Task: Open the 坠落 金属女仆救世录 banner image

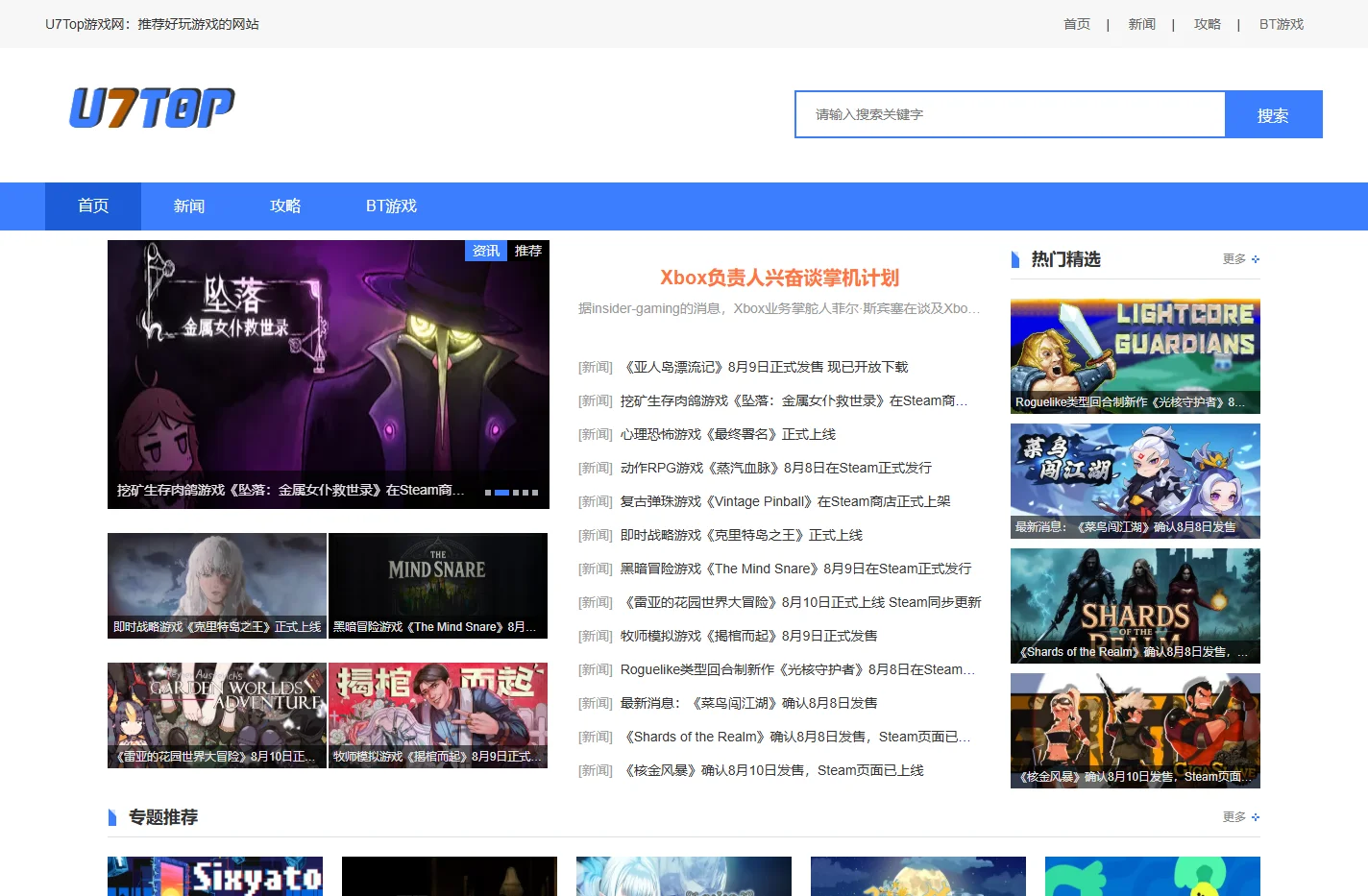Action: (329, 375)
